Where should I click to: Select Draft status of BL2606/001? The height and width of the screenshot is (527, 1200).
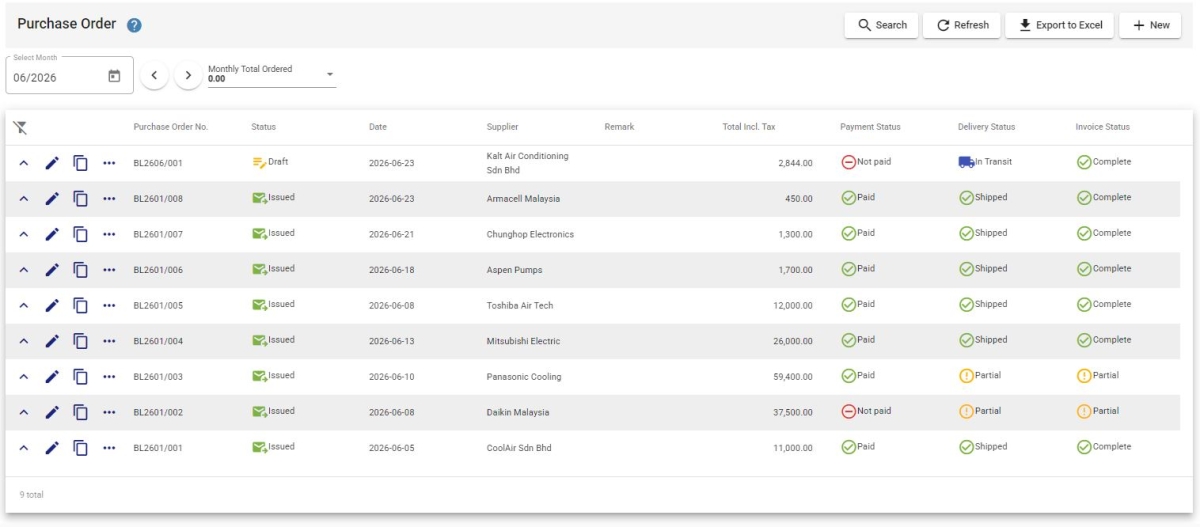tap(270, 162)
